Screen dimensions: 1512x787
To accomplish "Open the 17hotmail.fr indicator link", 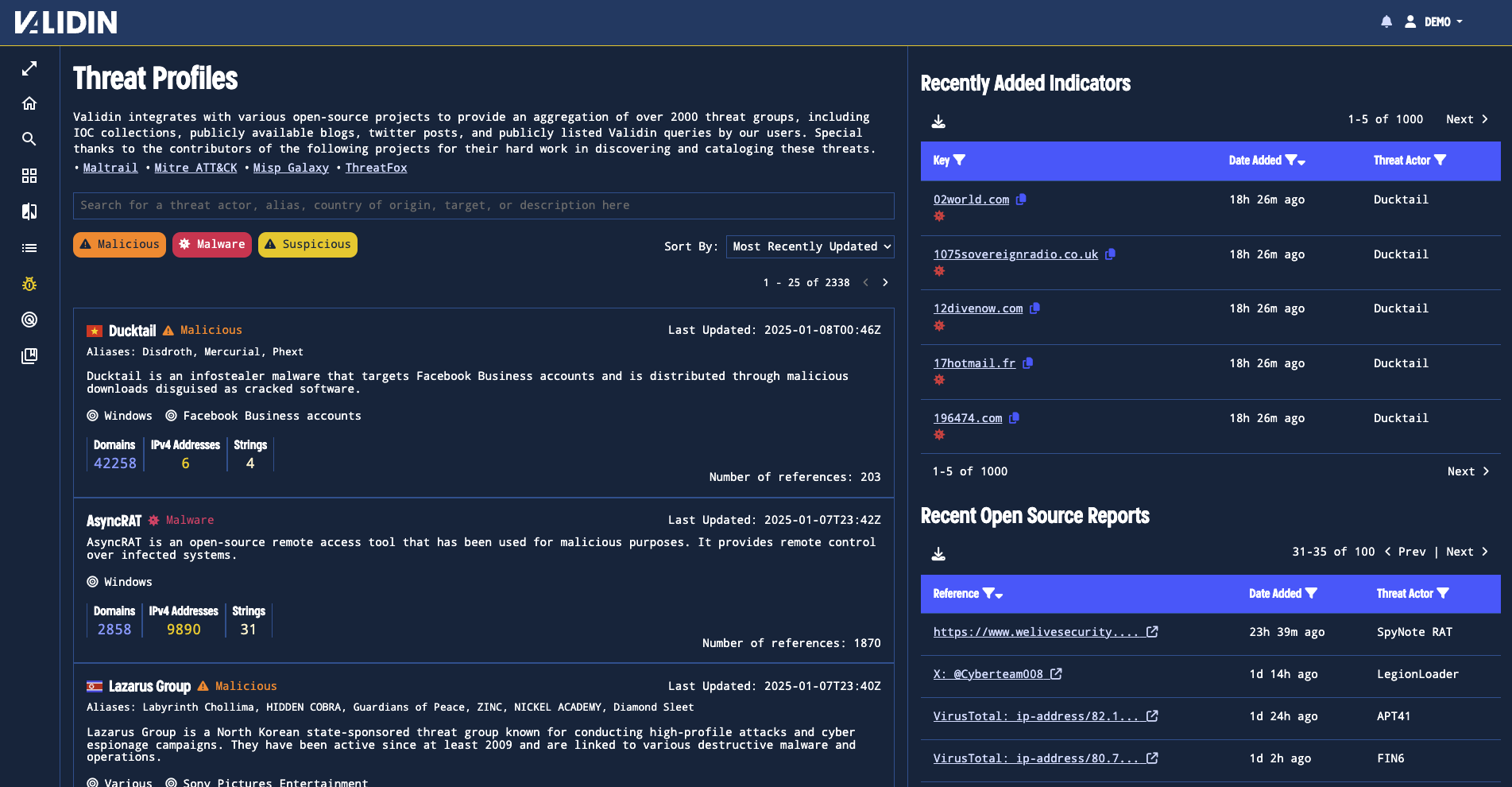I will (x=974, y=363).
